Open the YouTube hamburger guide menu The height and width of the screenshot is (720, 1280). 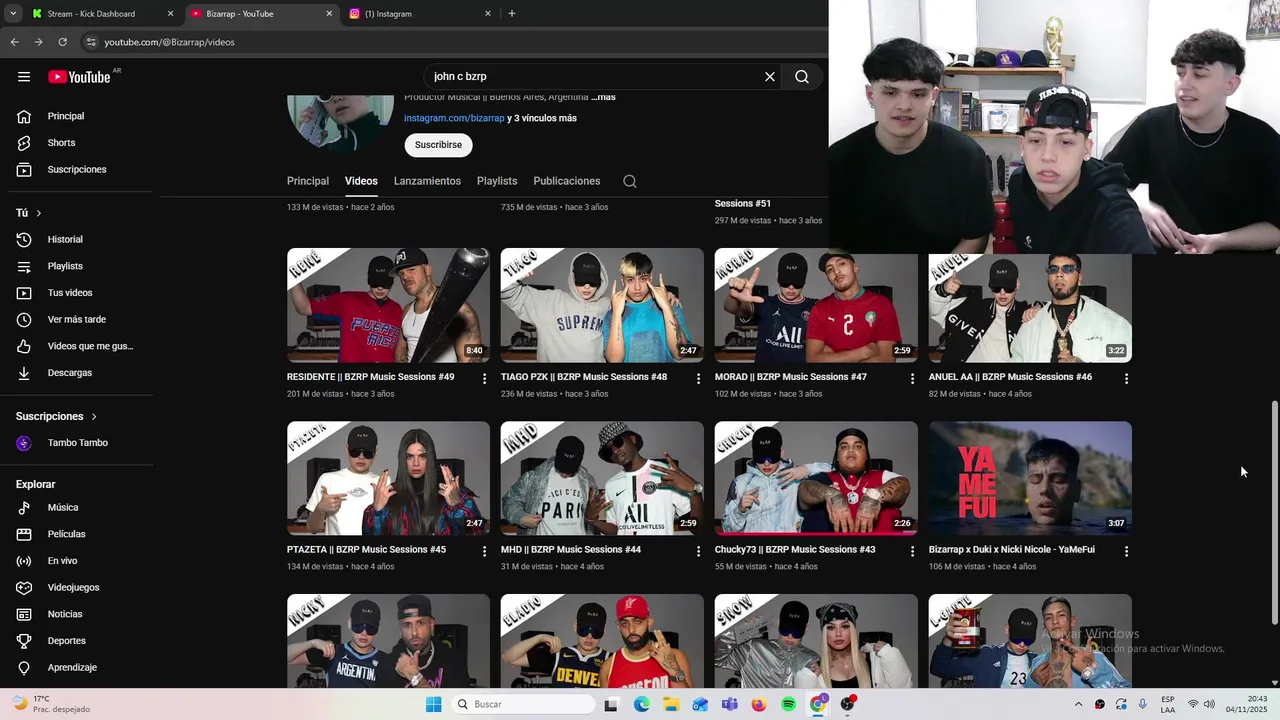pos(24,77)
